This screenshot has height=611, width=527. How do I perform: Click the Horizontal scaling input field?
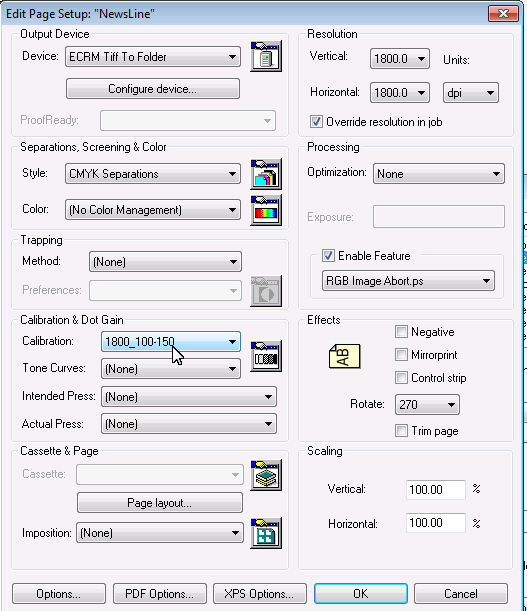(x=436, y=523)
